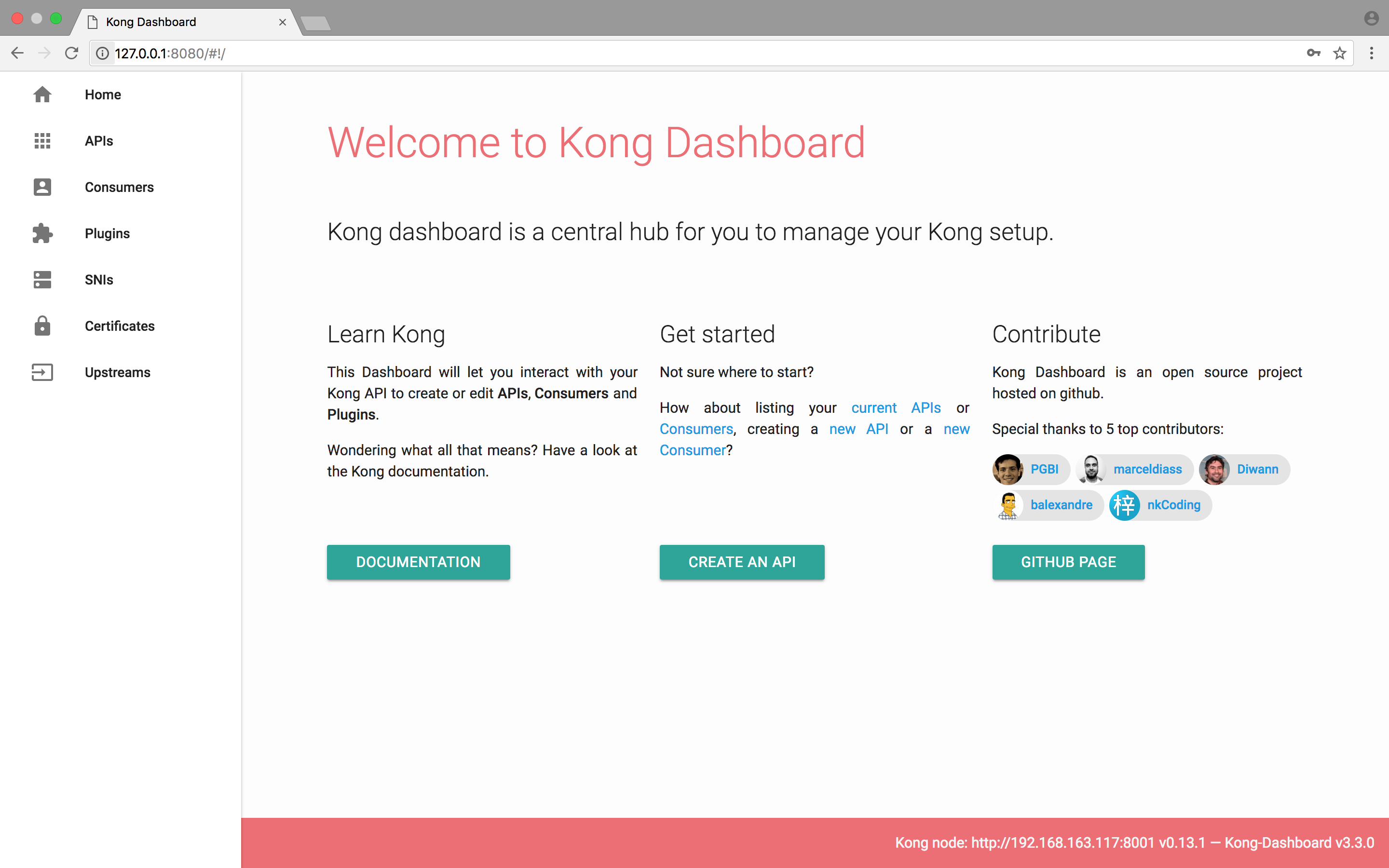
Task: Return Home via the house icon
Action: (42, 94)
